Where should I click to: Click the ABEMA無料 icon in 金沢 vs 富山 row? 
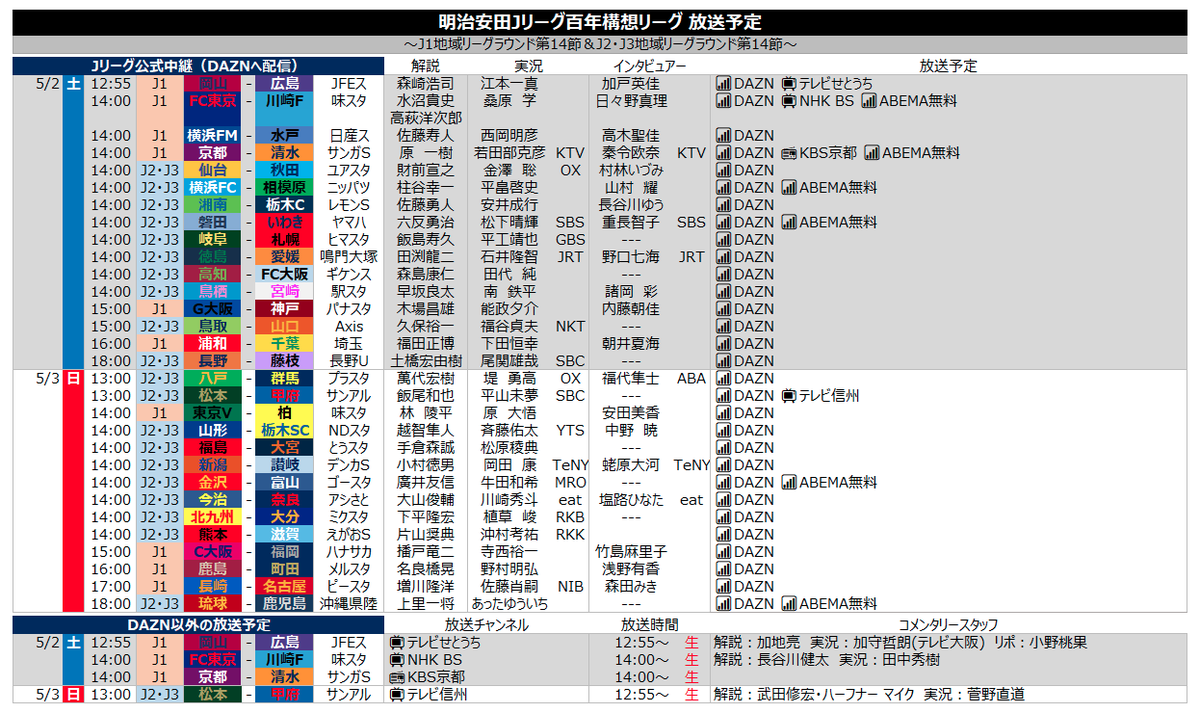point(788,482)
